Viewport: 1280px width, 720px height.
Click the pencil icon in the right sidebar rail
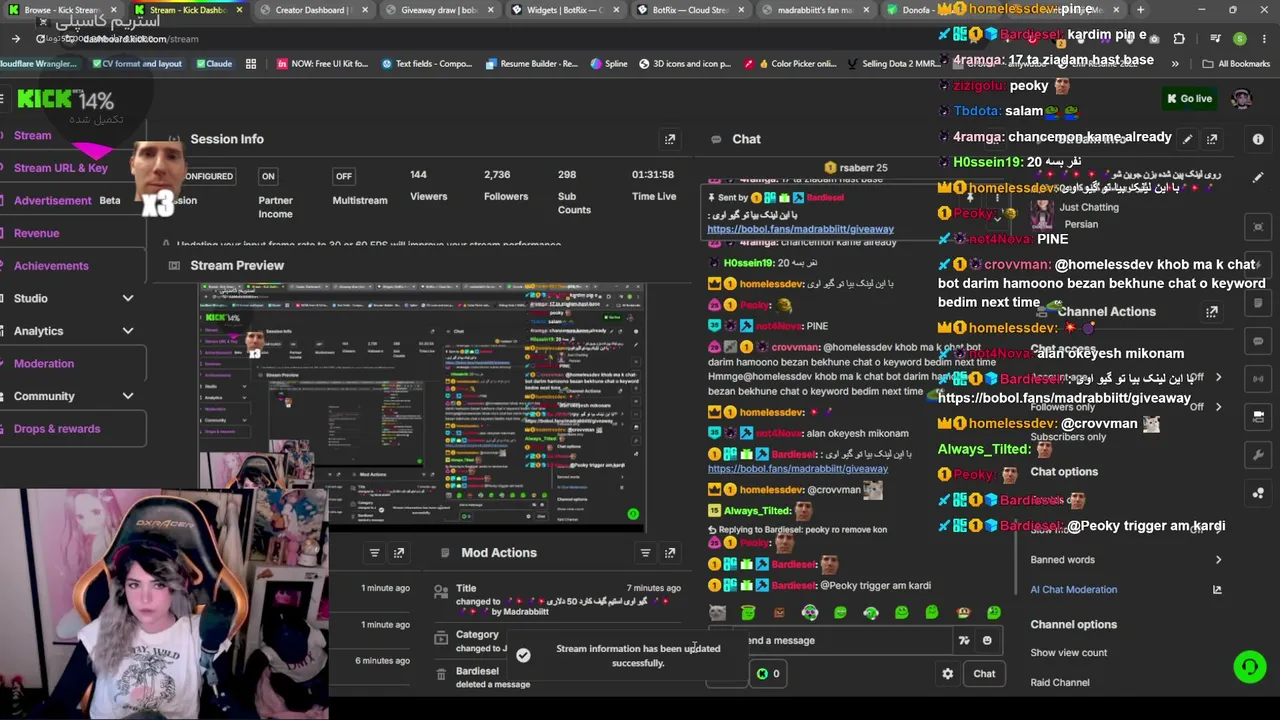click(1258, 177)
